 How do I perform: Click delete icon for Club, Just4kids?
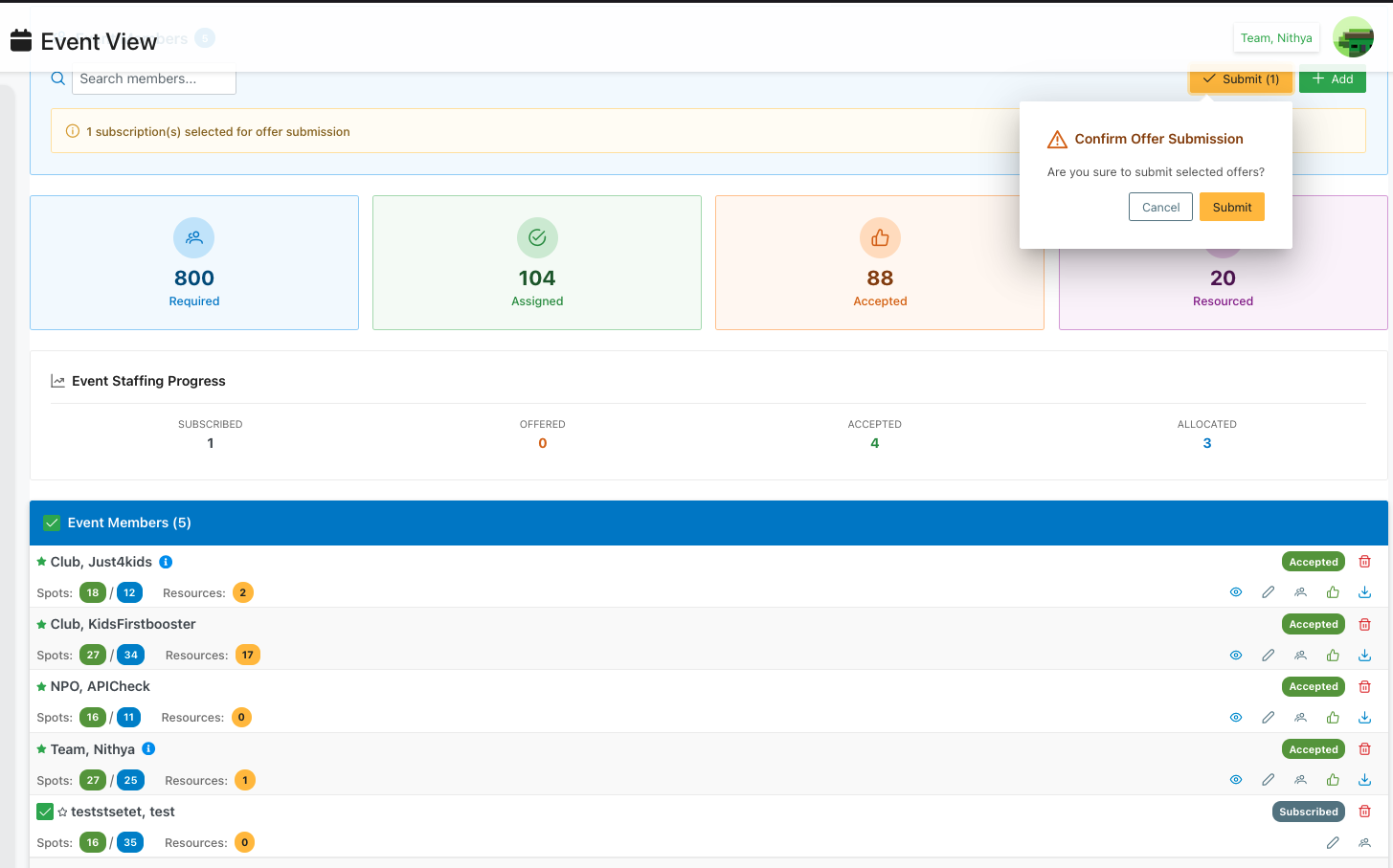click(x=1364, y=562)
